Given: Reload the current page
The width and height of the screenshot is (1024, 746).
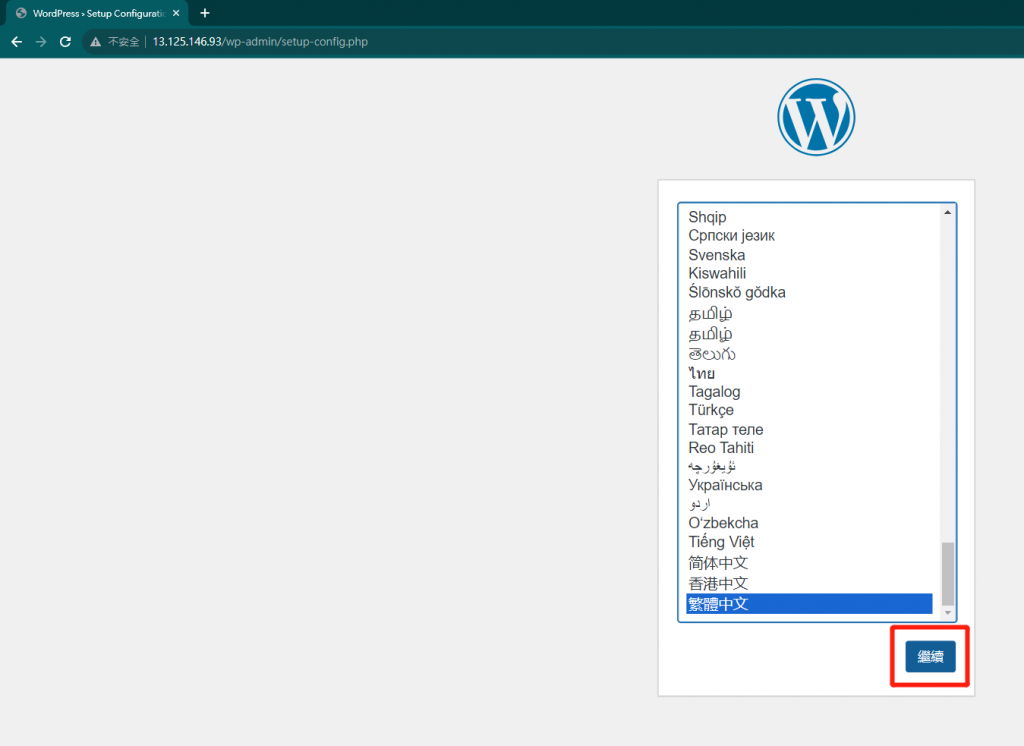Looking at the screenshot, I should tap(65, 42).
